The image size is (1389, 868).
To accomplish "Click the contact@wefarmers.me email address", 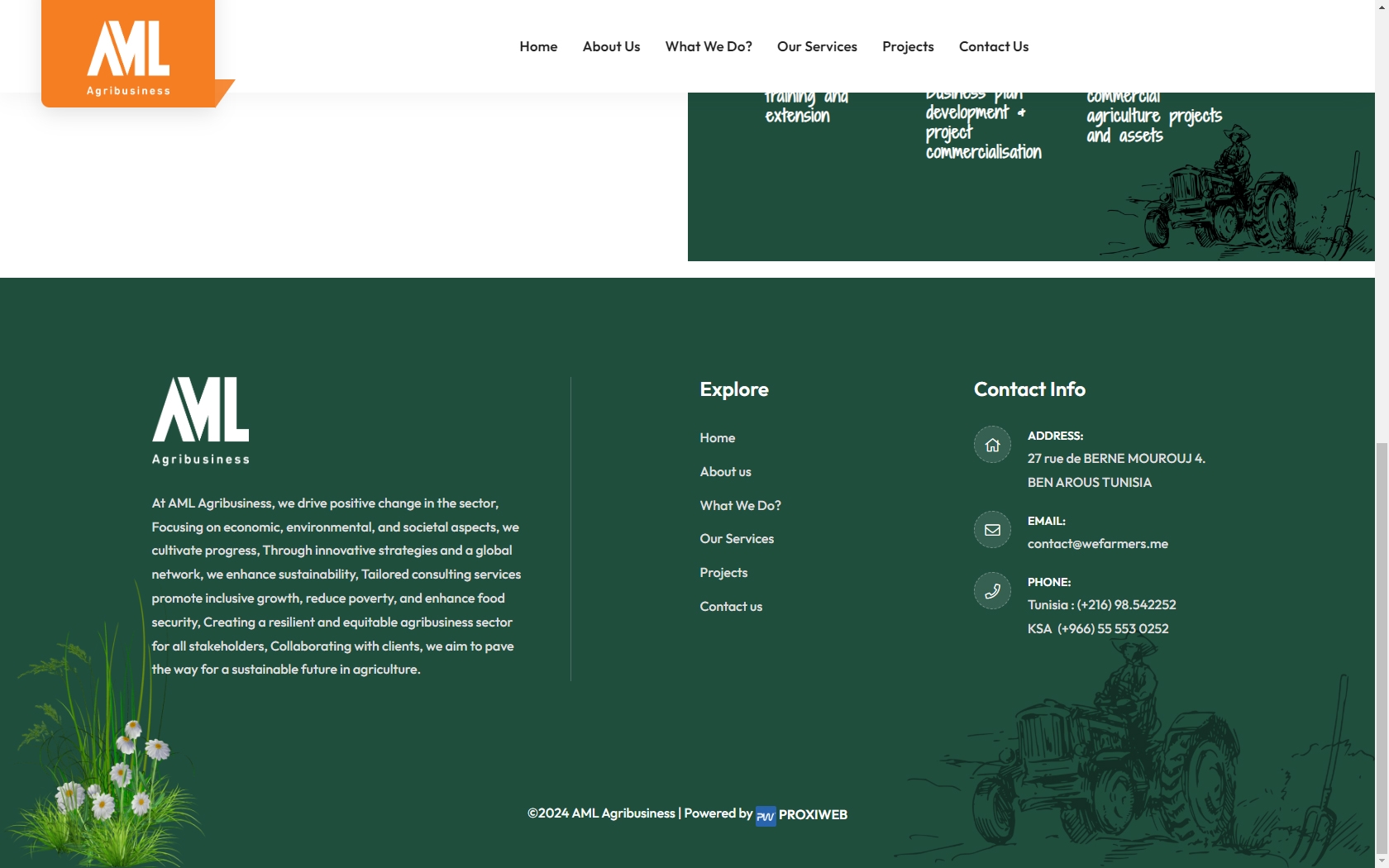I will click(1098, 544).
